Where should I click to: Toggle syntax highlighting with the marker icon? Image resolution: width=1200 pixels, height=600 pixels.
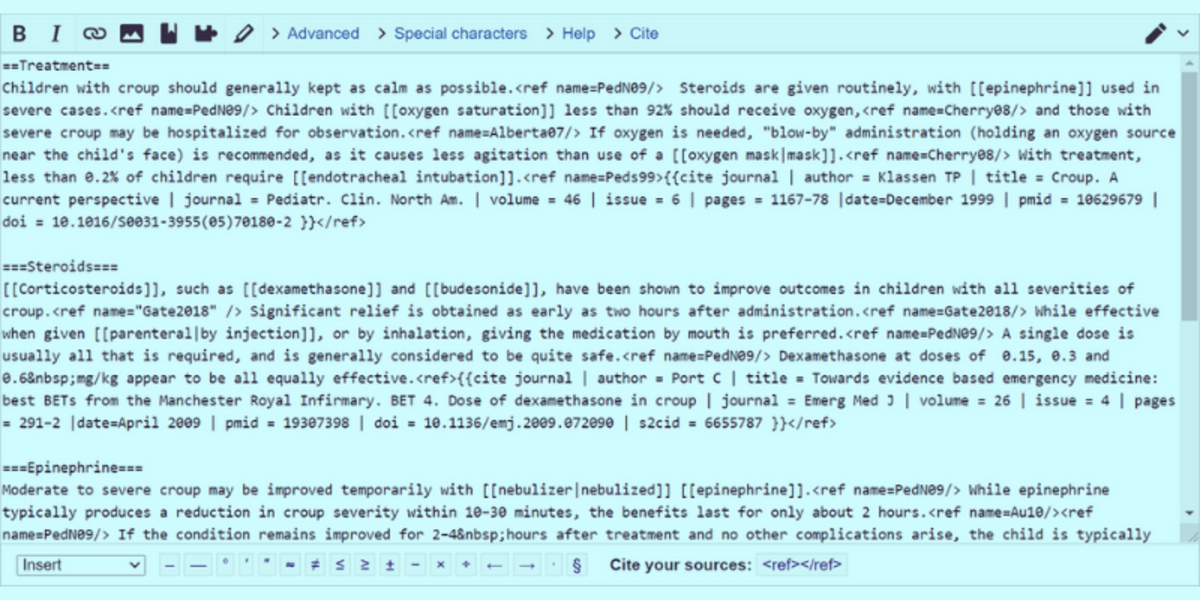click(243, 34)
